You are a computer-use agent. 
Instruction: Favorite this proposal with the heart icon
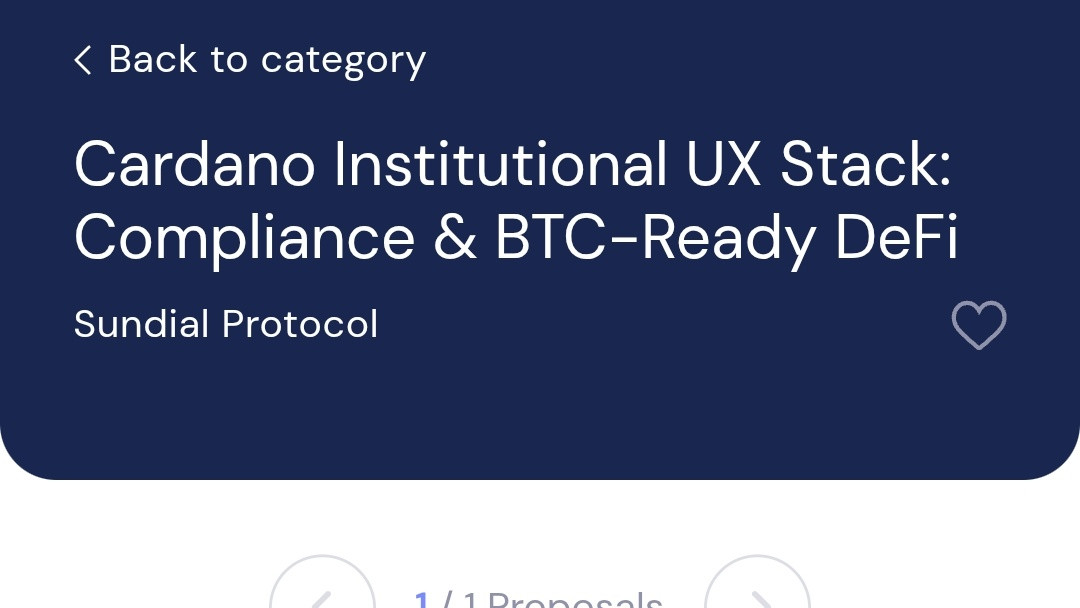979,325
